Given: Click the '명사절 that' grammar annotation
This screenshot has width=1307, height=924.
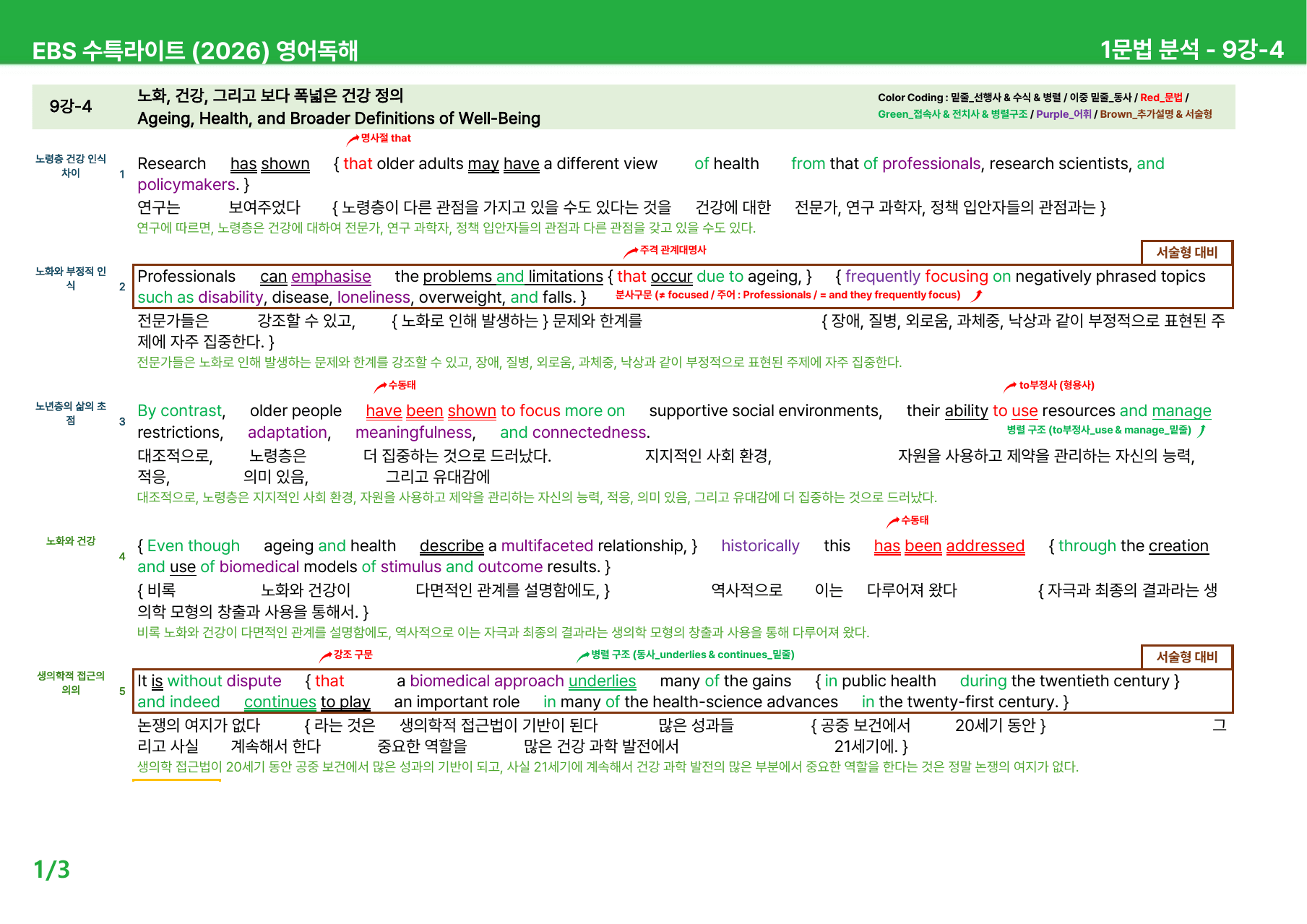Looking at the screenshot, I should tap(385, 138).
